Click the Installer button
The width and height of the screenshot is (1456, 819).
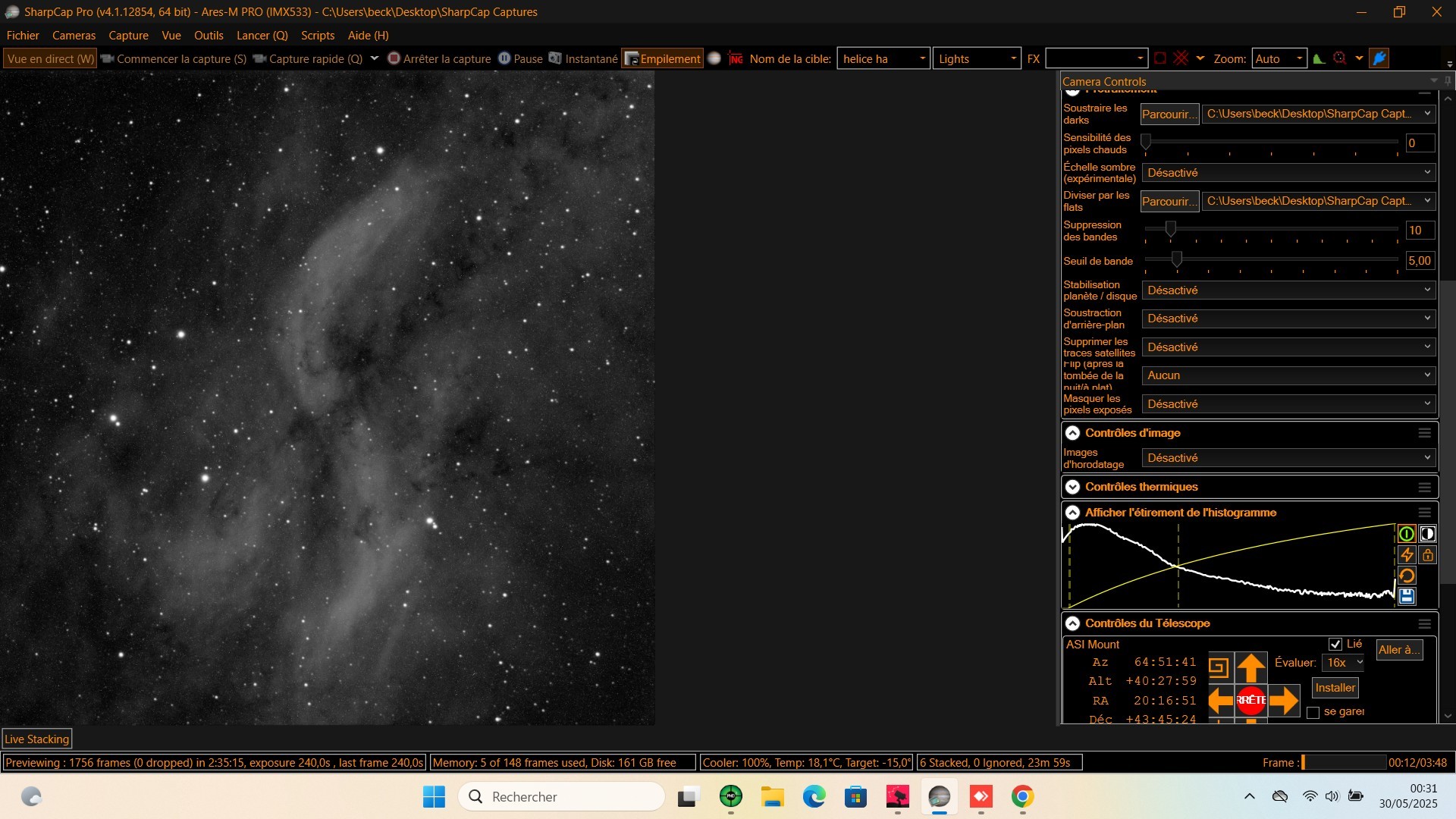[1335, 688]
